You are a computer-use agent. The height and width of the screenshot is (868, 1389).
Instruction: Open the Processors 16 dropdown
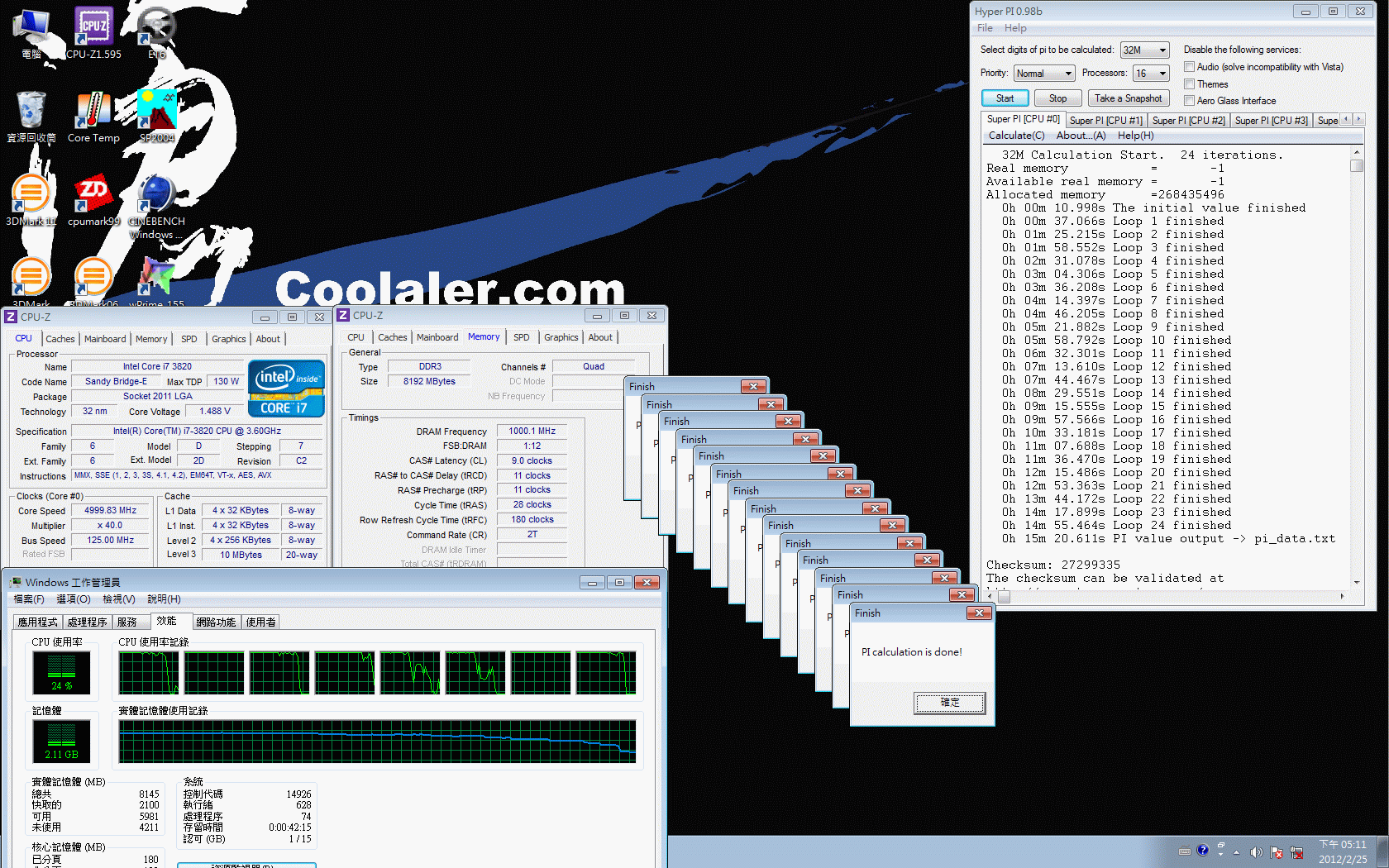tap(1151, 74)
